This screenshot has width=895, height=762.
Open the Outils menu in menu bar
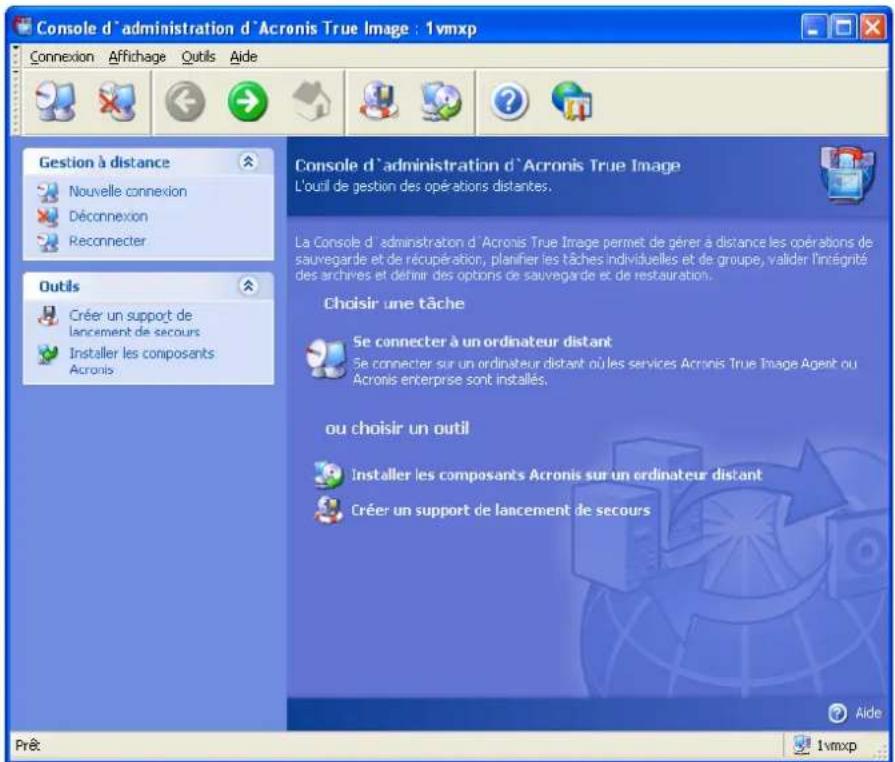click(x=198, y=57)
